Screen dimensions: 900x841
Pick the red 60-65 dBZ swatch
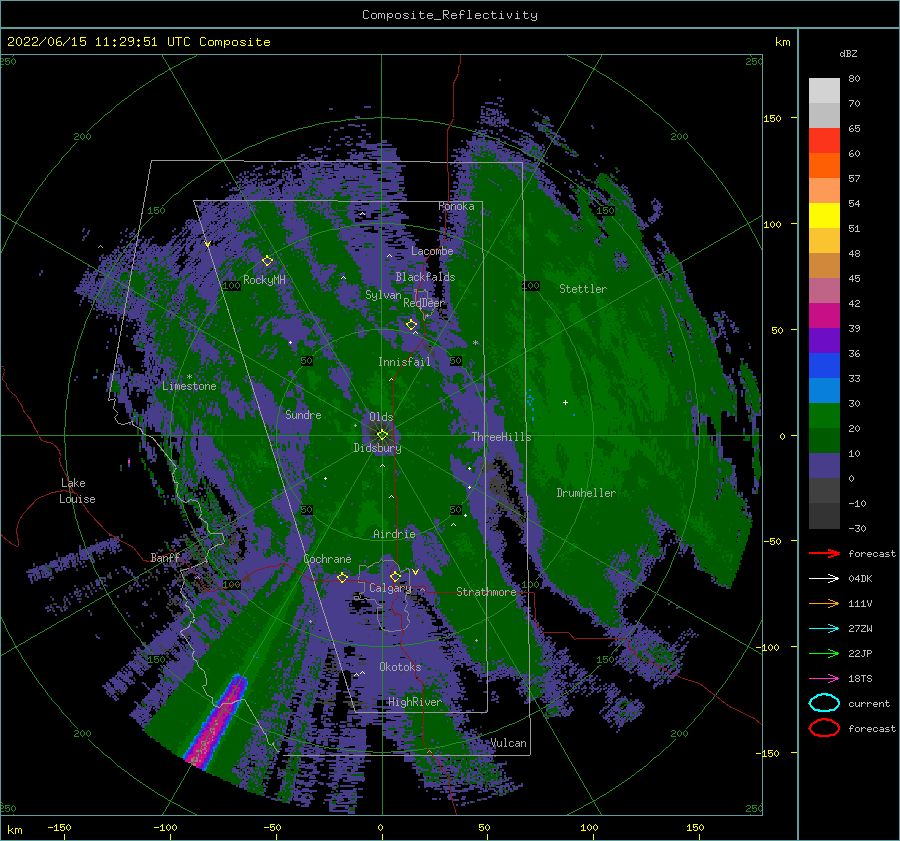pyautogui.click(x=824, y=141)
